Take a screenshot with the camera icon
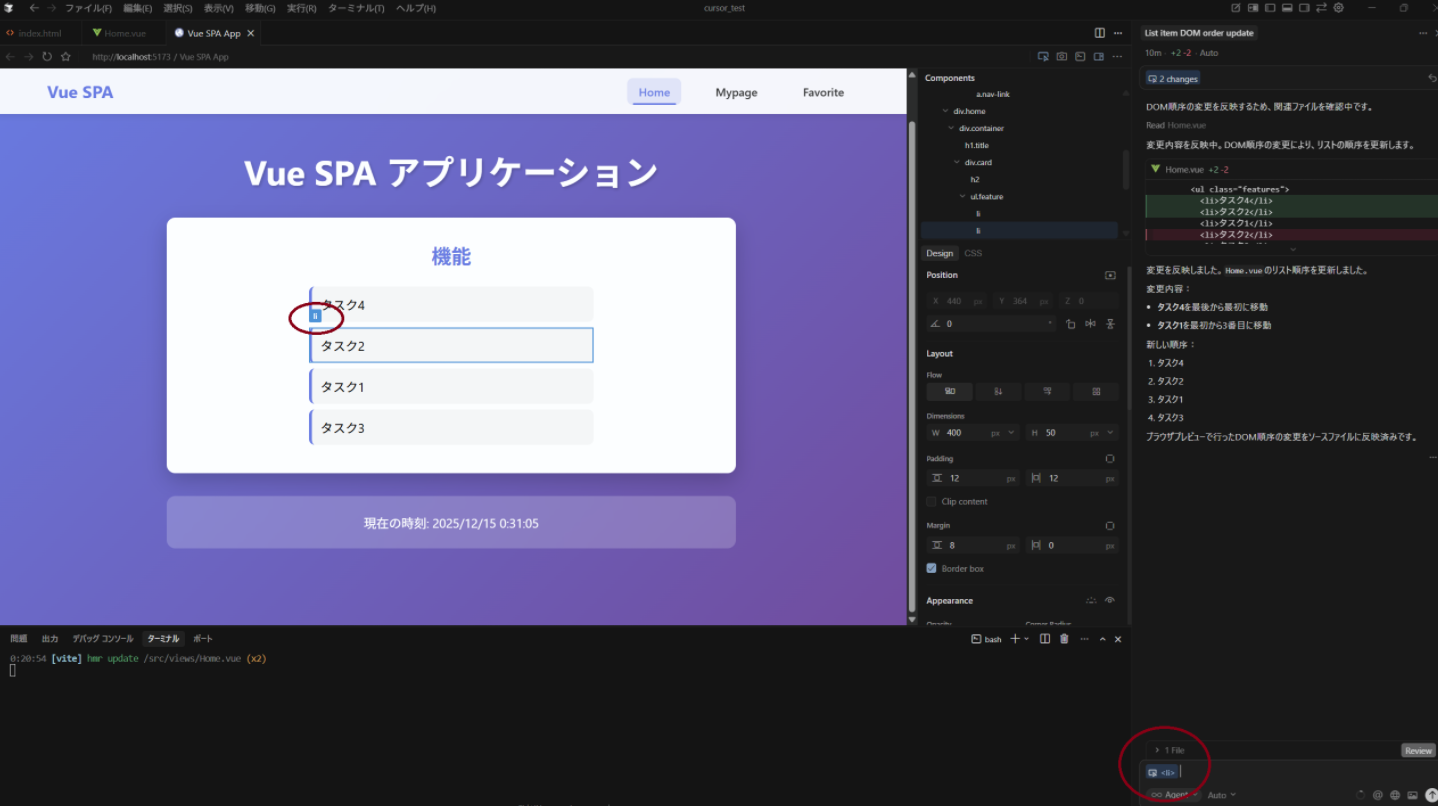 (x=1062, y=57)
